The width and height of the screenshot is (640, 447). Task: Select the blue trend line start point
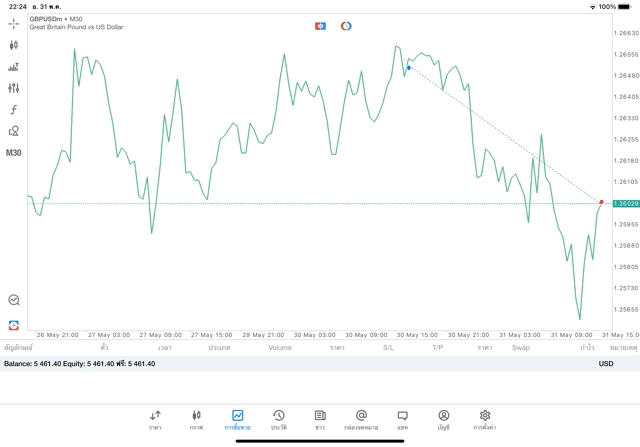tap(409, 68)
